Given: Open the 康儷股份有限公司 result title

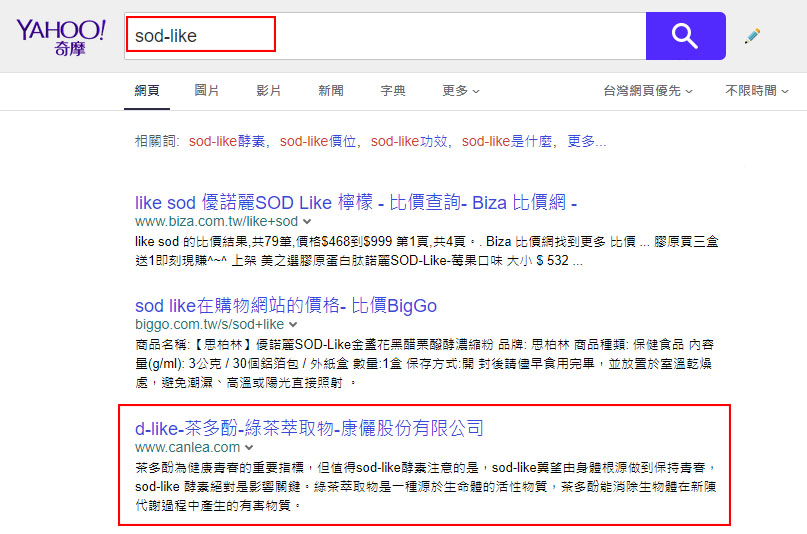Looking at the screenshot, I should [x=309, y=428].
